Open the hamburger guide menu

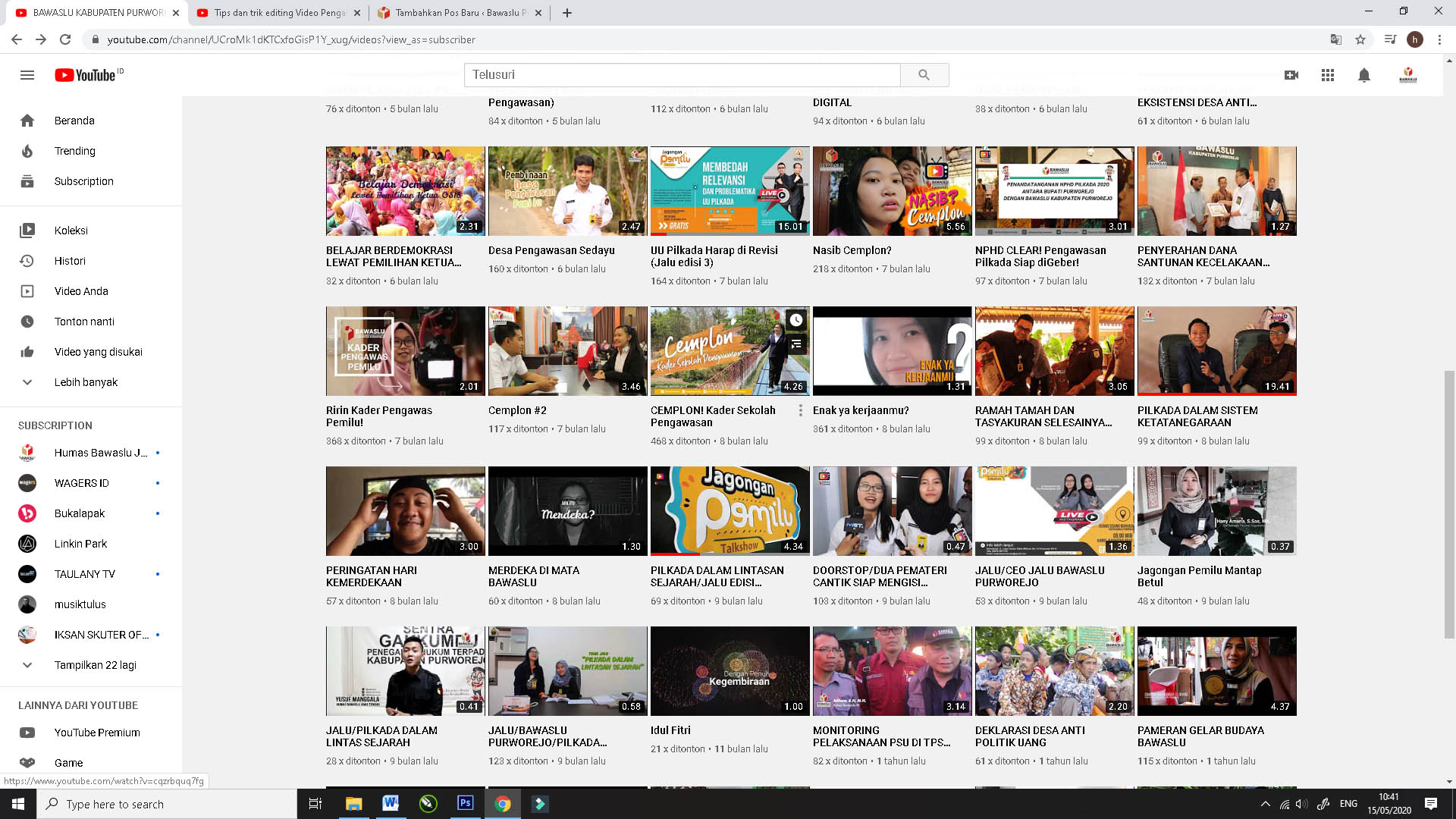point(27,75)
